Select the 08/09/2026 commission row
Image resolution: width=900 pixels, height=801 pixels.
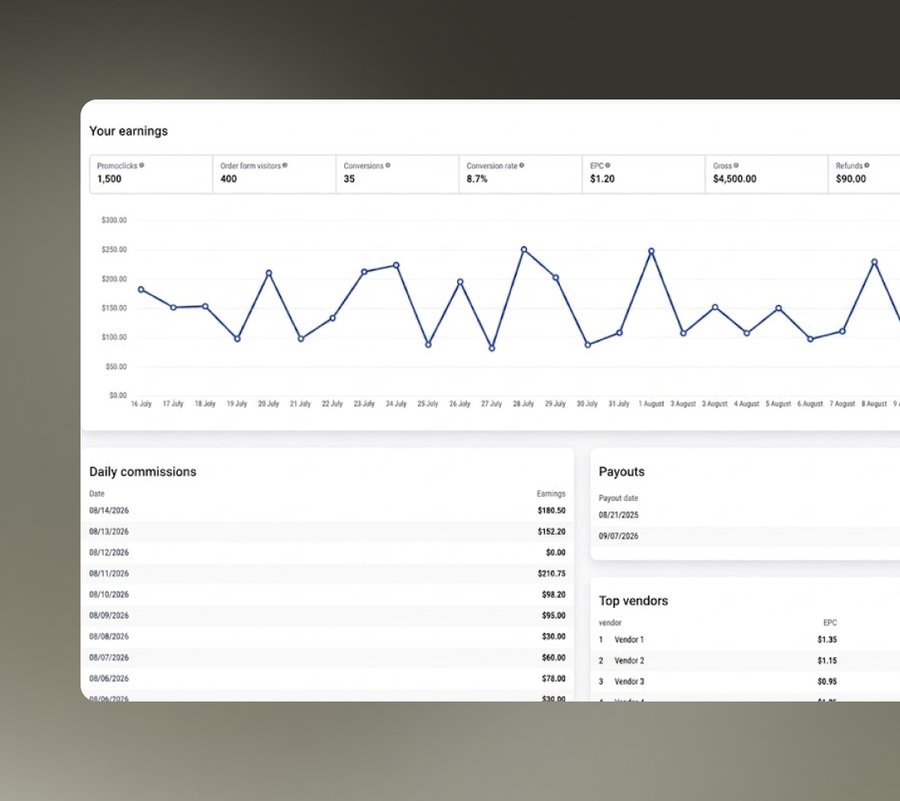pos(327,616)
